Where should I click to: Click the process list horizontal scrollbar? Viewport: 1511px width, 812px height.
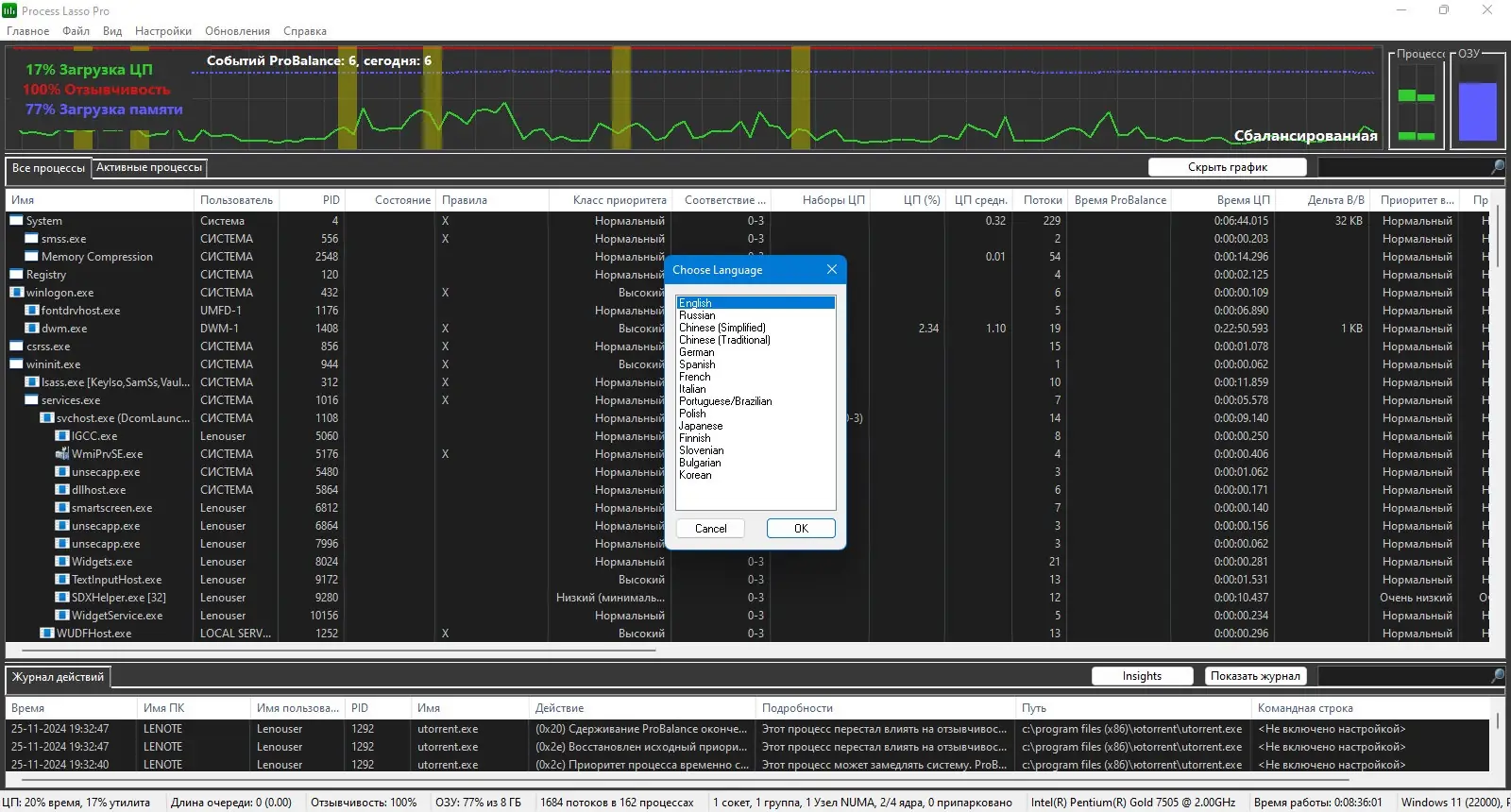click(338, 650)
